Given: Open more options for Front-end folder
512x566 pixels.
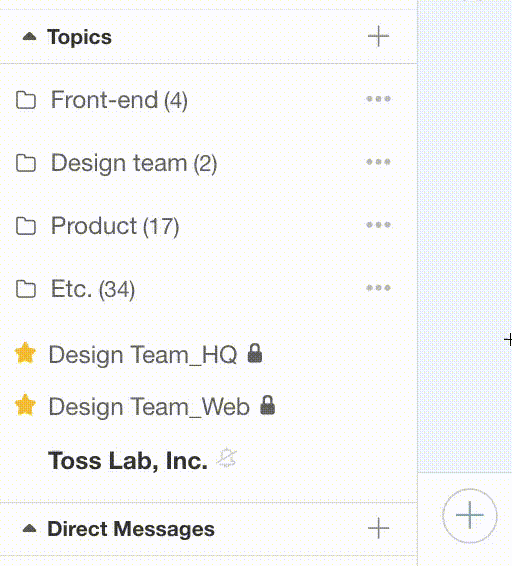Looking at the screenshot, I should click(378, 99).
